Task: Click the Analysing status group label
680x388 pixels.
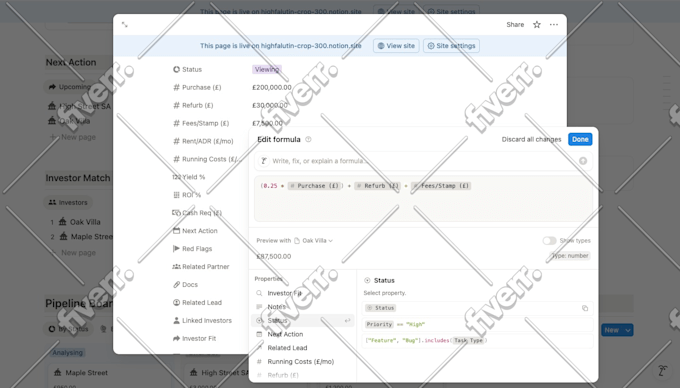Action: [x=68, y=352]
